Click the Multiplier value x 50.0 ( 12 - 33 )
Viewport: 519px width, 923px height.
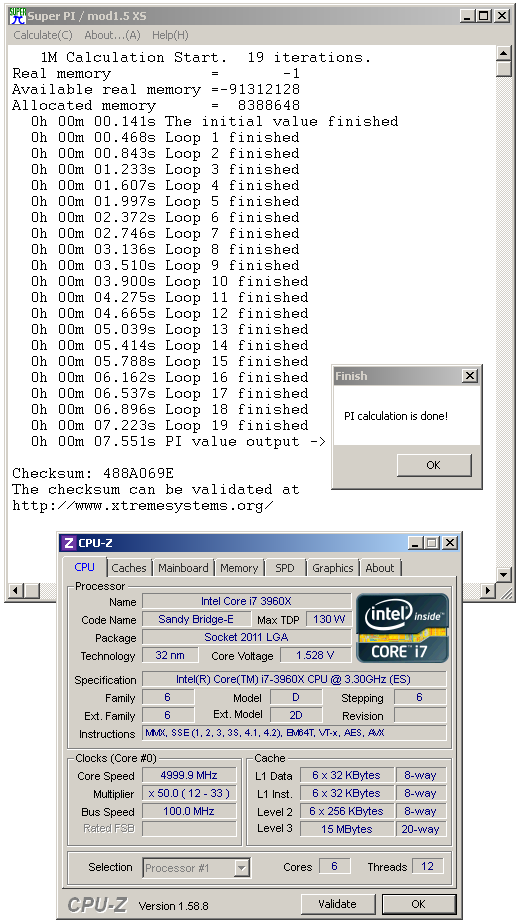tap(189, 793)
